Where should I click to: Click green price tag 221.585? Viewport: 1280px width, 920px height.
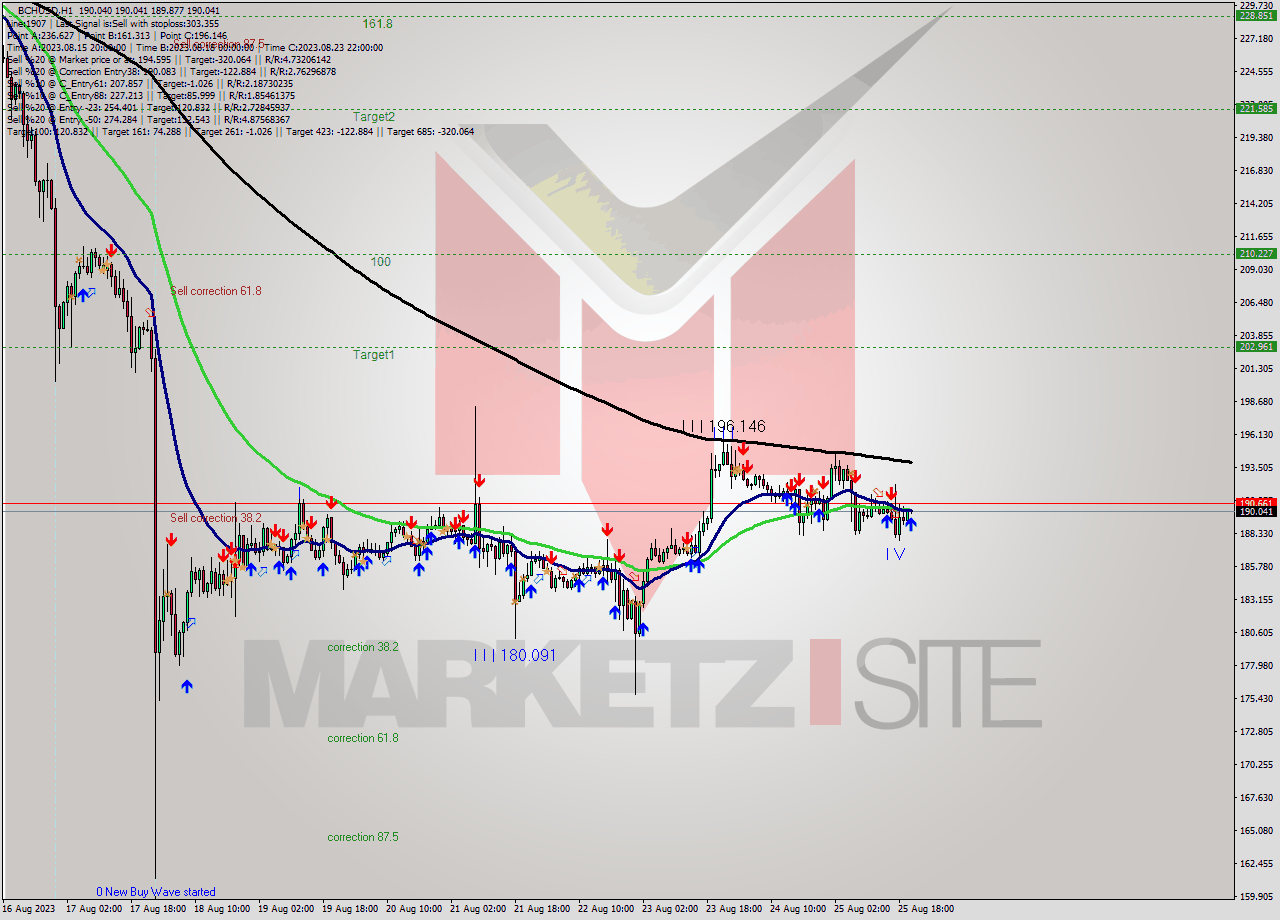click(x=1256, y=108)
